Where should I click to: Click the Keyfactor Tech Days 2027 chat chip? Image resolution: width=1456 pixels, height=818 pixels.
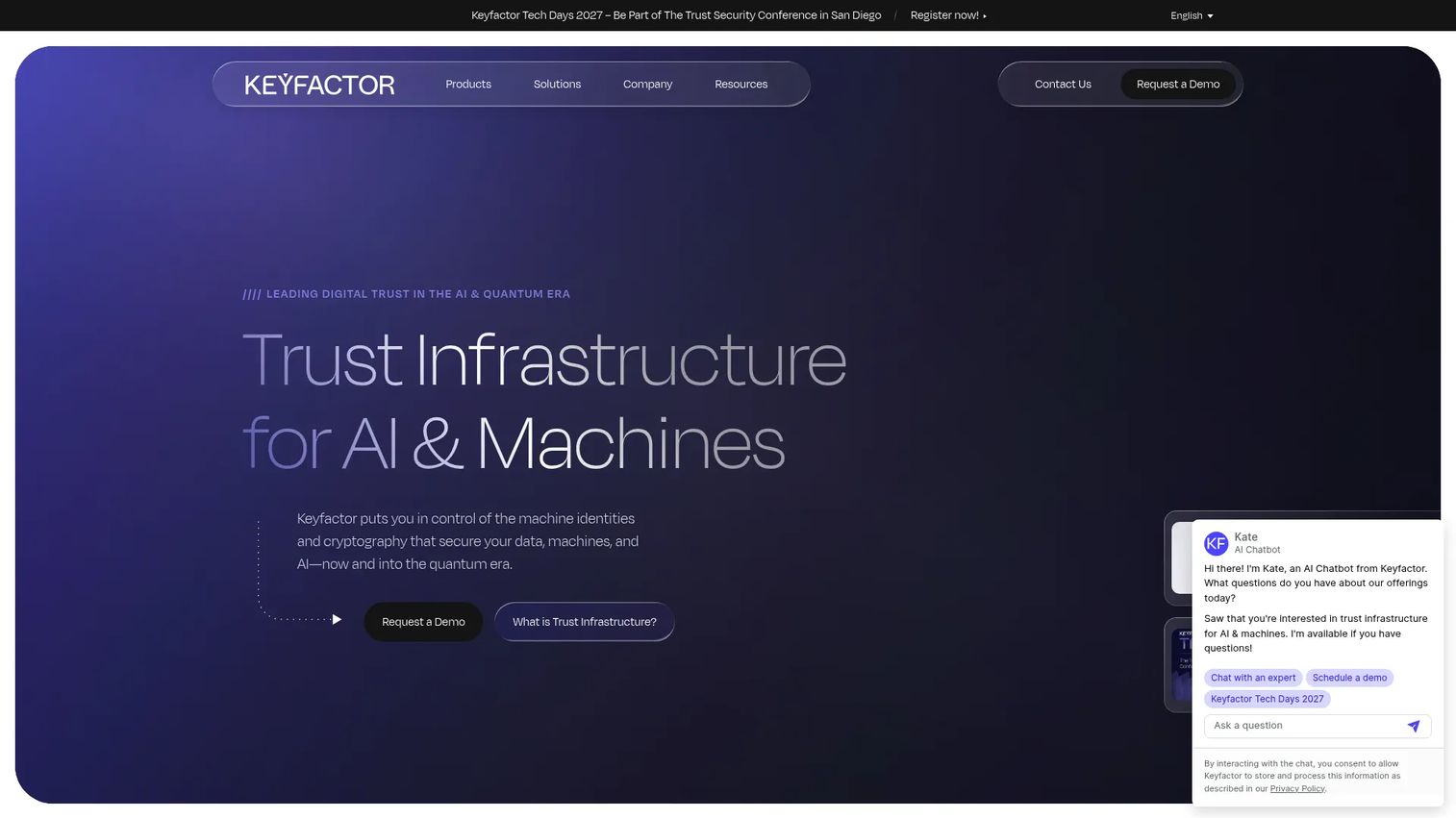click(1267, 699)
